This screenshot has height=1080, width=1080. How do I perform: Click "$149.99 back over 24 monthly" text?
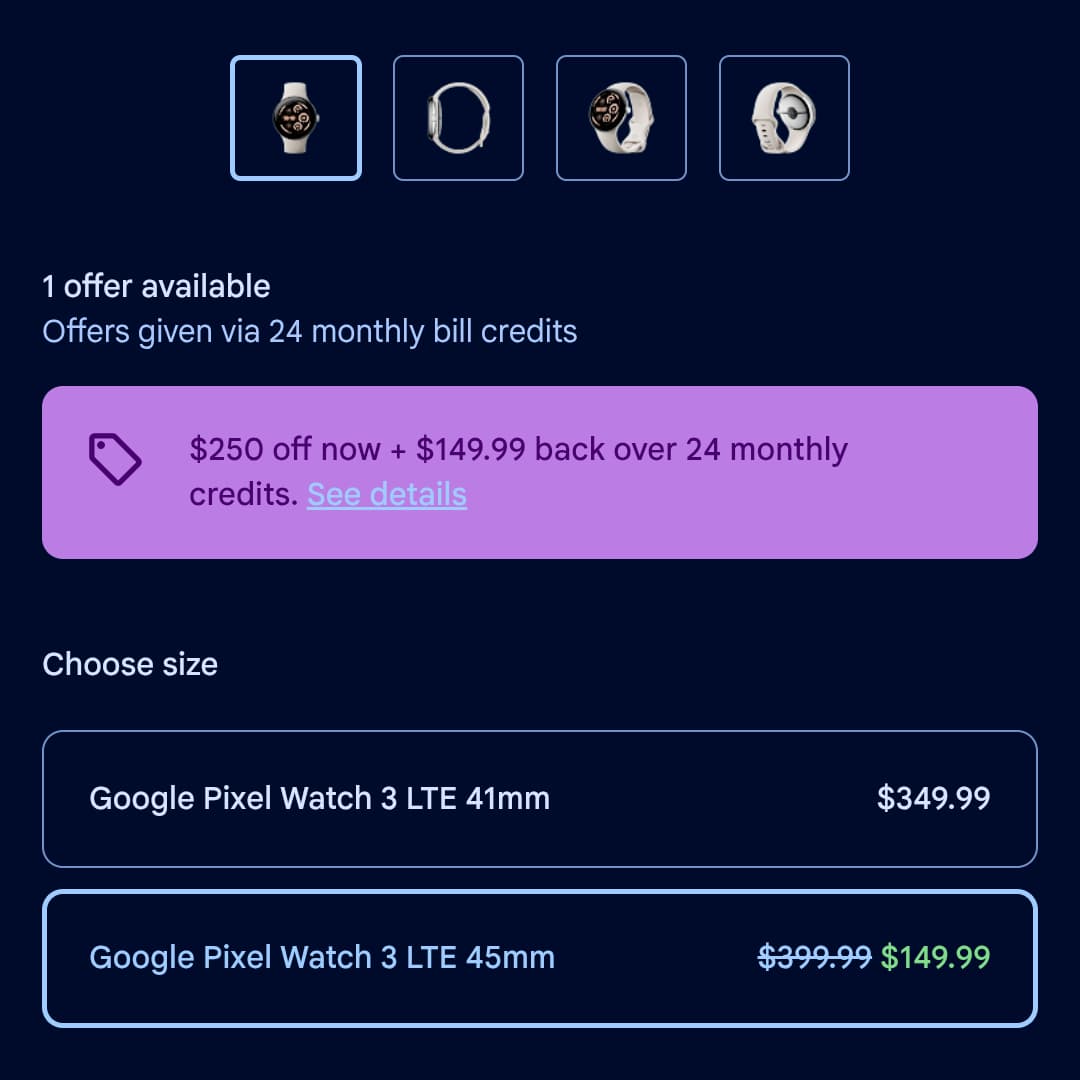pos(632,450)
